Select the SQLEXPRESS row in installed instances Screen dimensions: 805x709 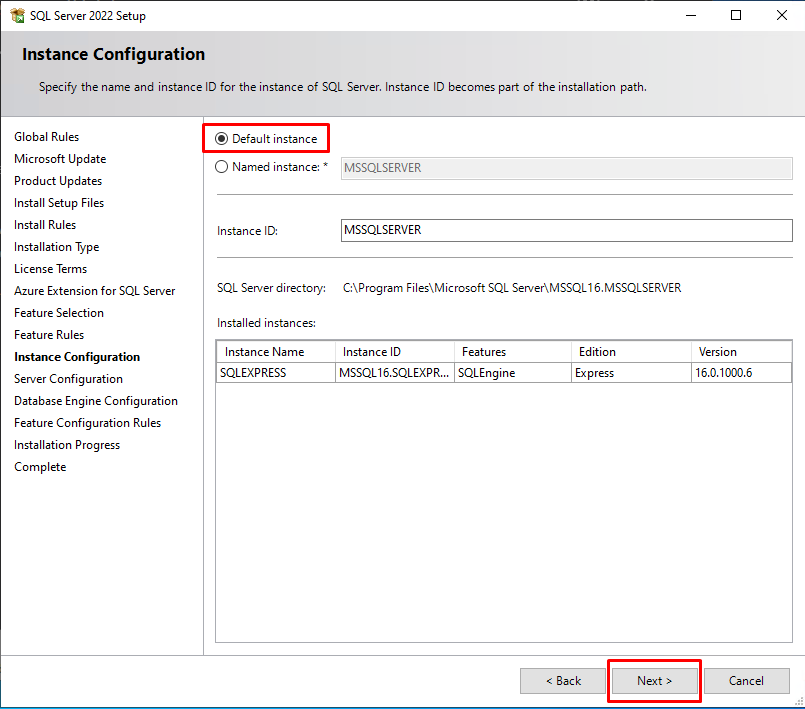(275, 373)
